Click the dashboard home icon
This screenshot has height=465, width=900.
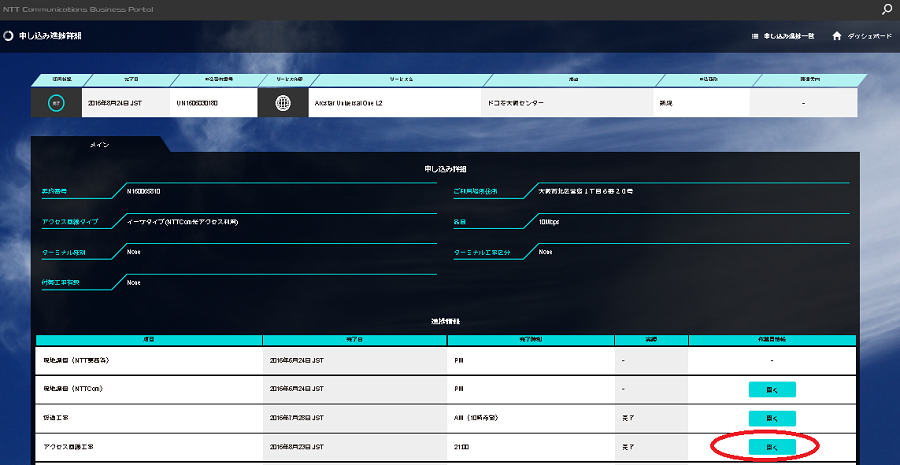point(836,36)
